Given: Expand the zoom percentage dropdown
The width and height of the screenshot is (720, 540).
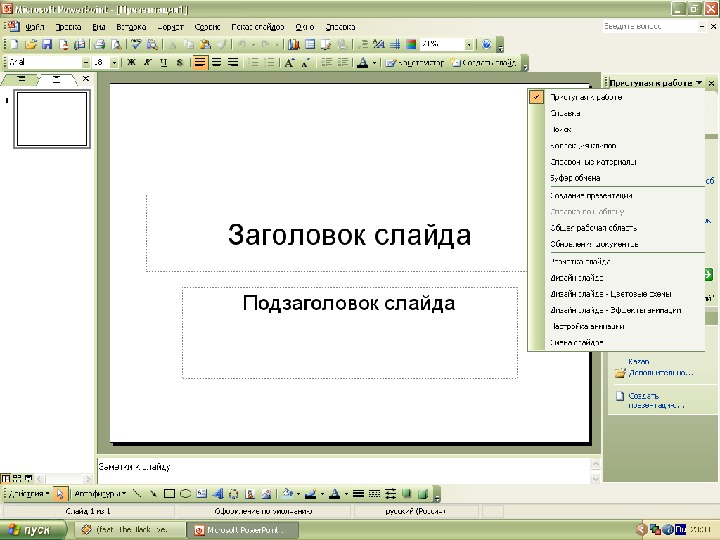Looking at the screenshot, I should click(x=468, y=45).
